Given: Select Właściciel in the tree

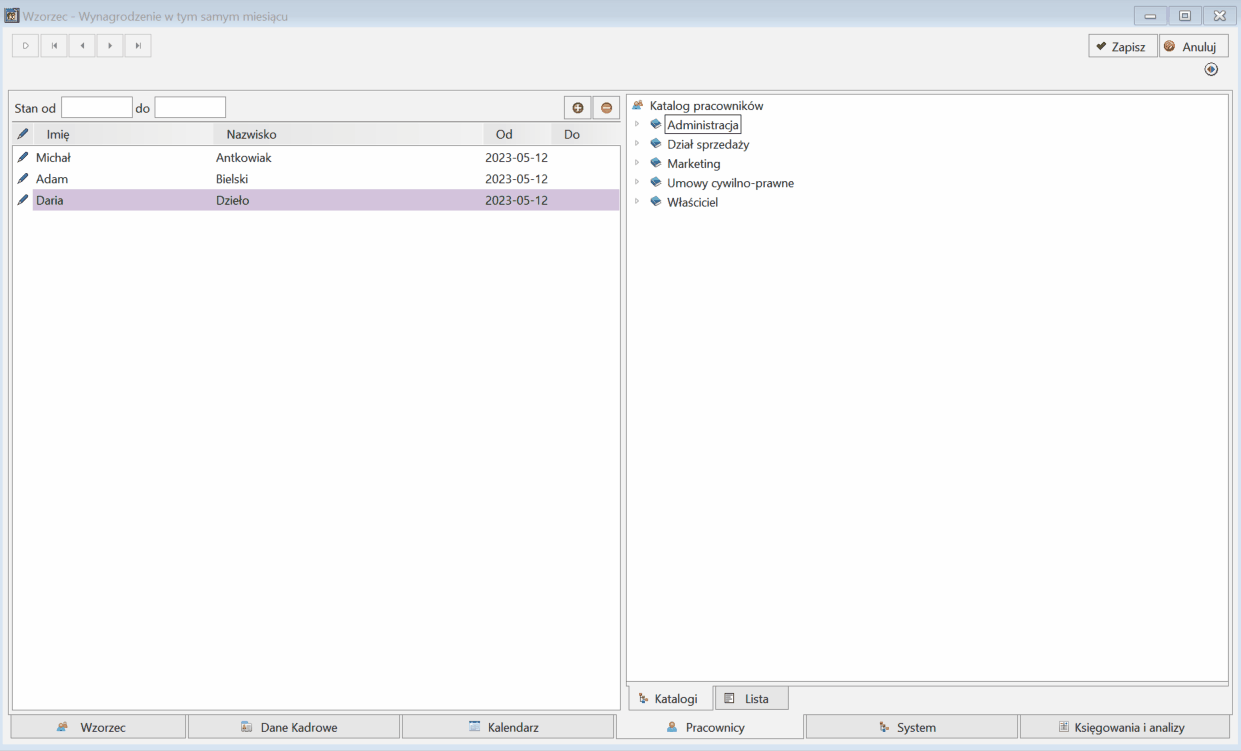Looking at the screenshot, I should point(693,202).
